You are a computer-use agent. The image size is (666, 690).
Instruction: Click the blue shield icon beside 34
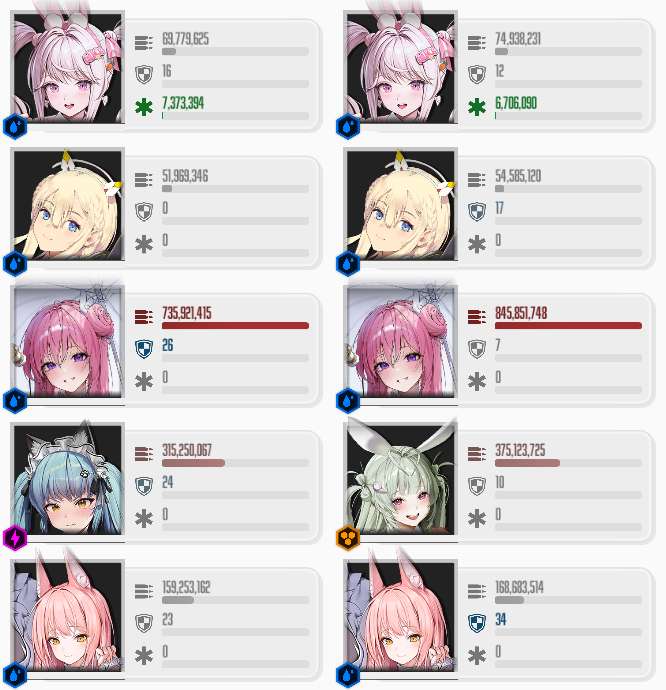coord(477,623)
